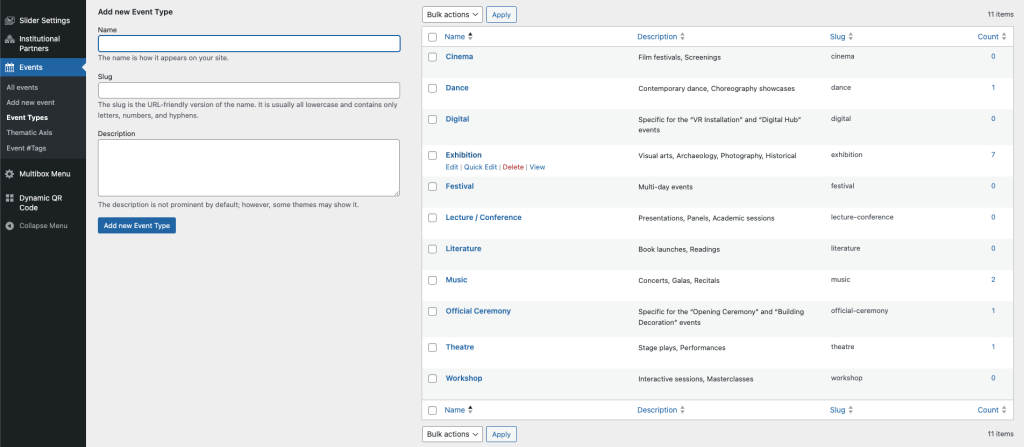
Task: Click the Collapse Menu arrow icon
Action: [x=9, y=226]
